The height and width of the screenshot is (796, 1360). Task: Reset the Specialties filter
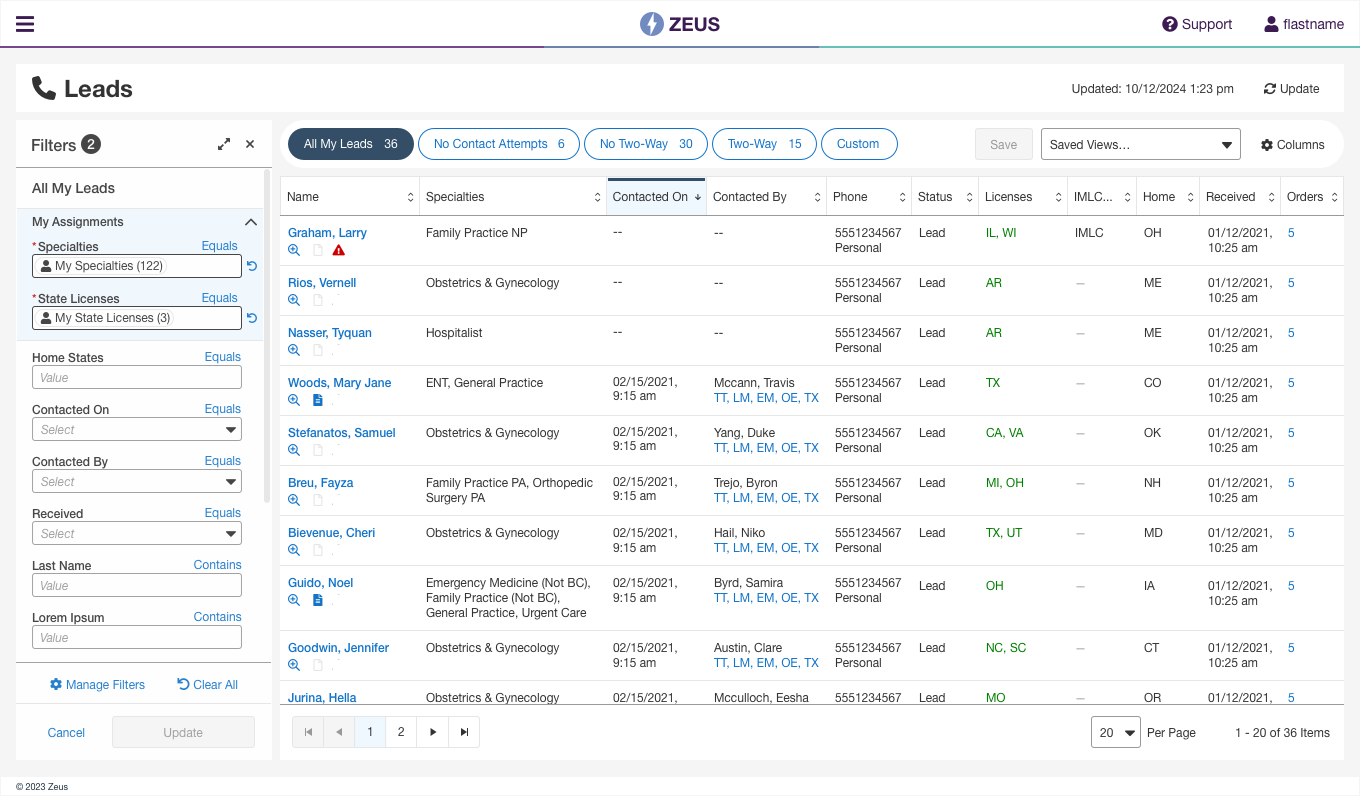(x=252, y=266)
